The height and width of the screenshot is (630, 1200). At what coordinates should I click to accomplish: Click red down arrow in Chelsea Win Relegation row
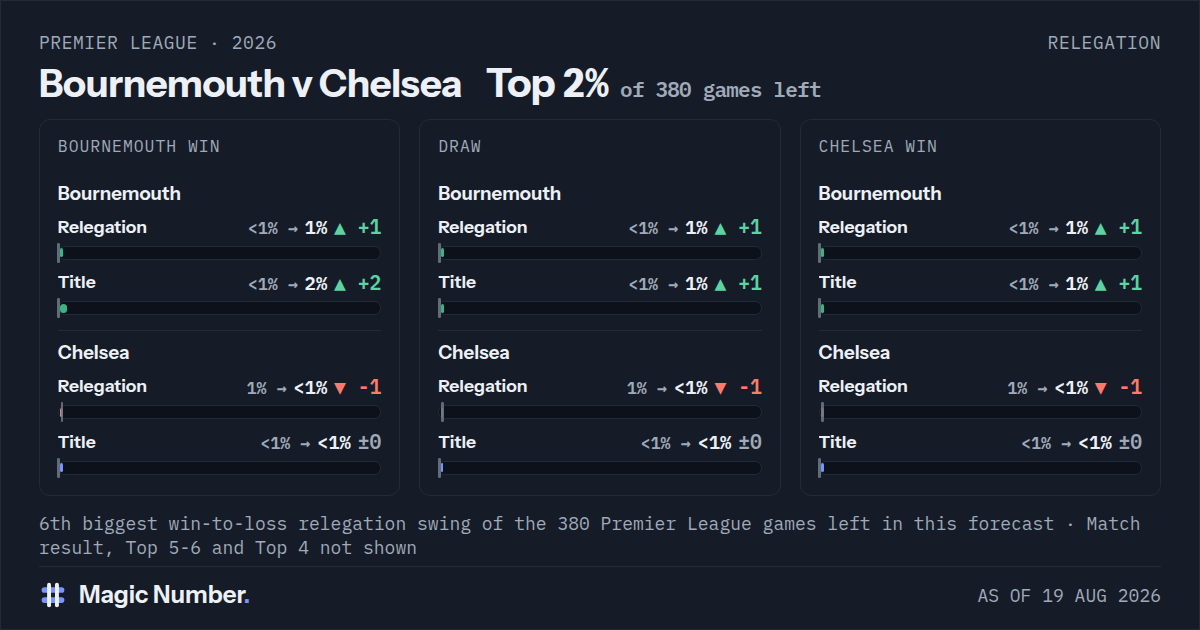(x=1101, y=388)
